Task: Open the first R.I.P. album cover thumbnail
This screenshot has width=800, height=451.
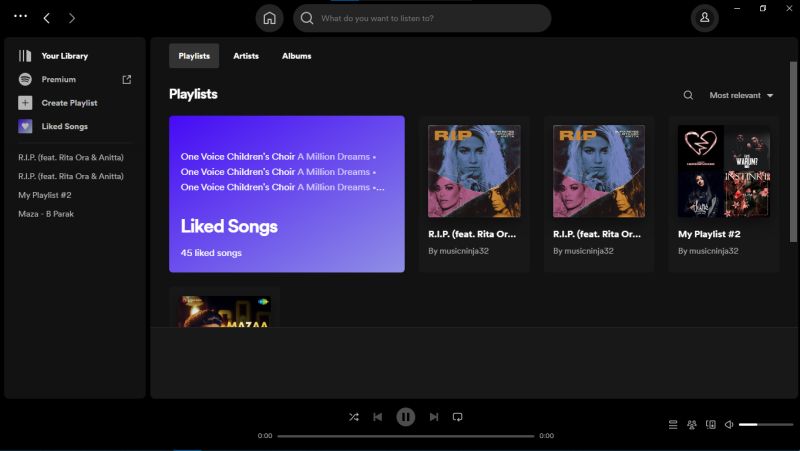Action: click(474, 171)
